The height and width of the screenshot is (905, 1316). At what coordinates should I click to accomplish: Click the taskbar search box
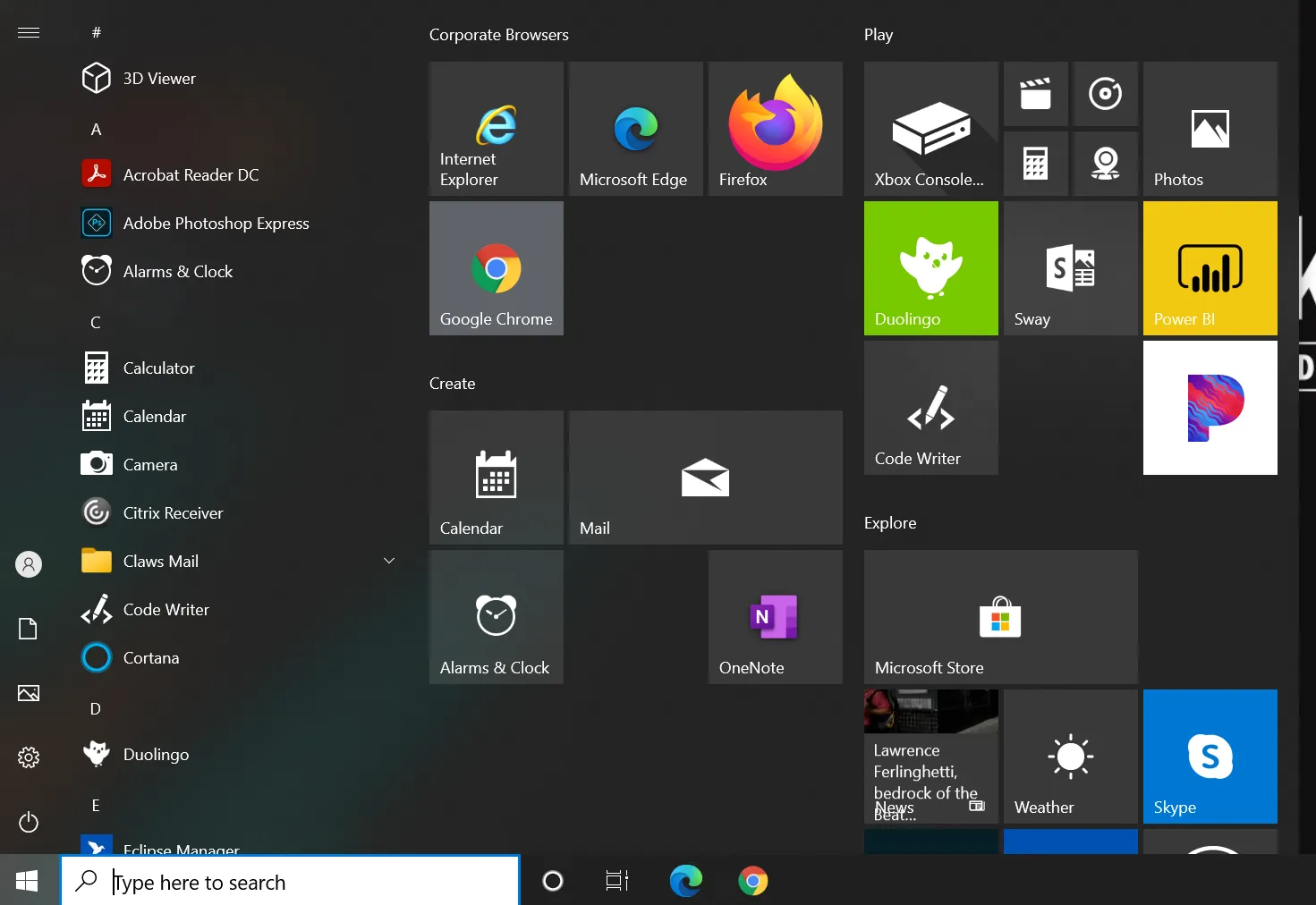(x=290, y=882)
